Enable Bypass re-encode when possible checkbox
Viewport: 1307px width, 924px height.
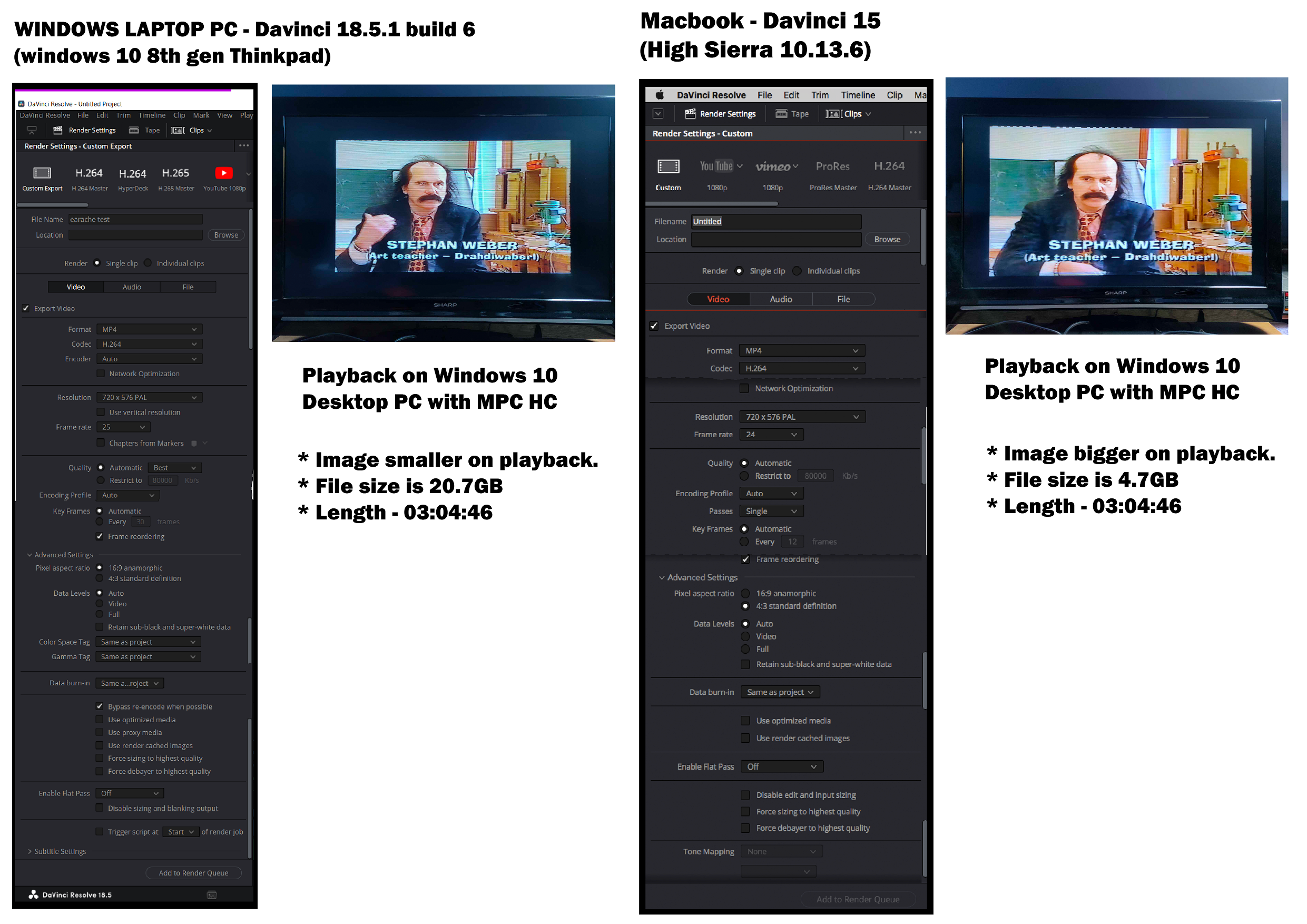(x=100, y=706)
